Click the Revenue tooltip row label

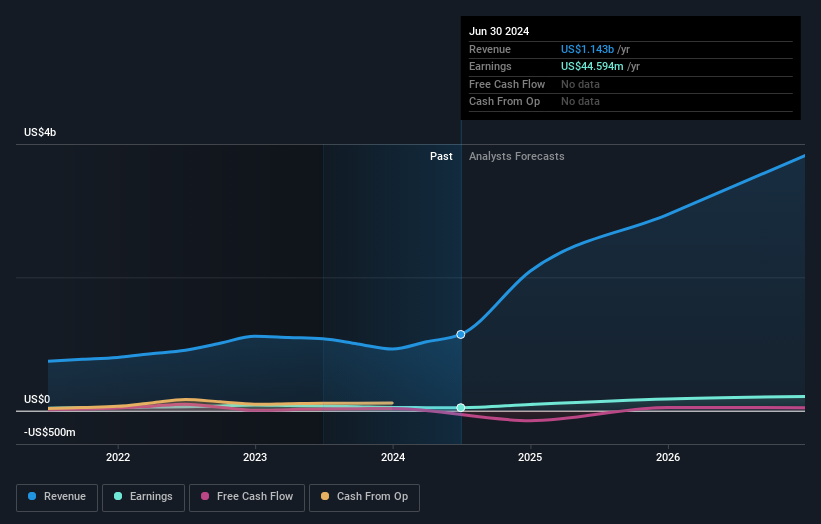click(490, 49)
